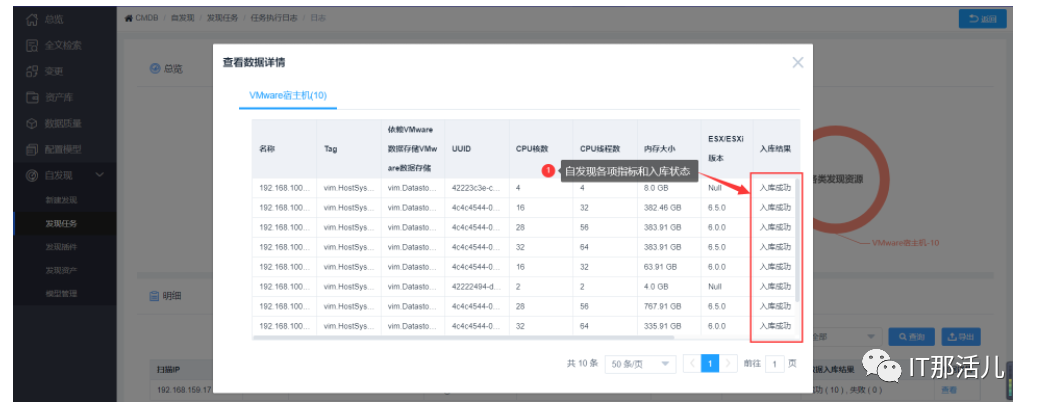Click 发现任务 breadcrumb link

223,18
